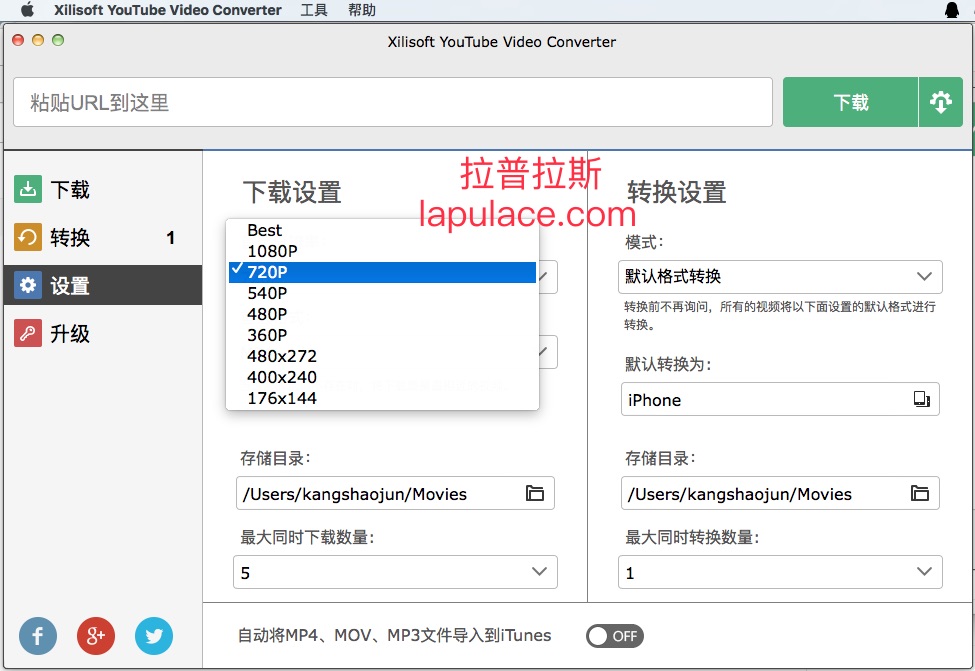Open the Google Plus share icon
Viewport: 975px width, 671px height.
click(x=96, y=636)
